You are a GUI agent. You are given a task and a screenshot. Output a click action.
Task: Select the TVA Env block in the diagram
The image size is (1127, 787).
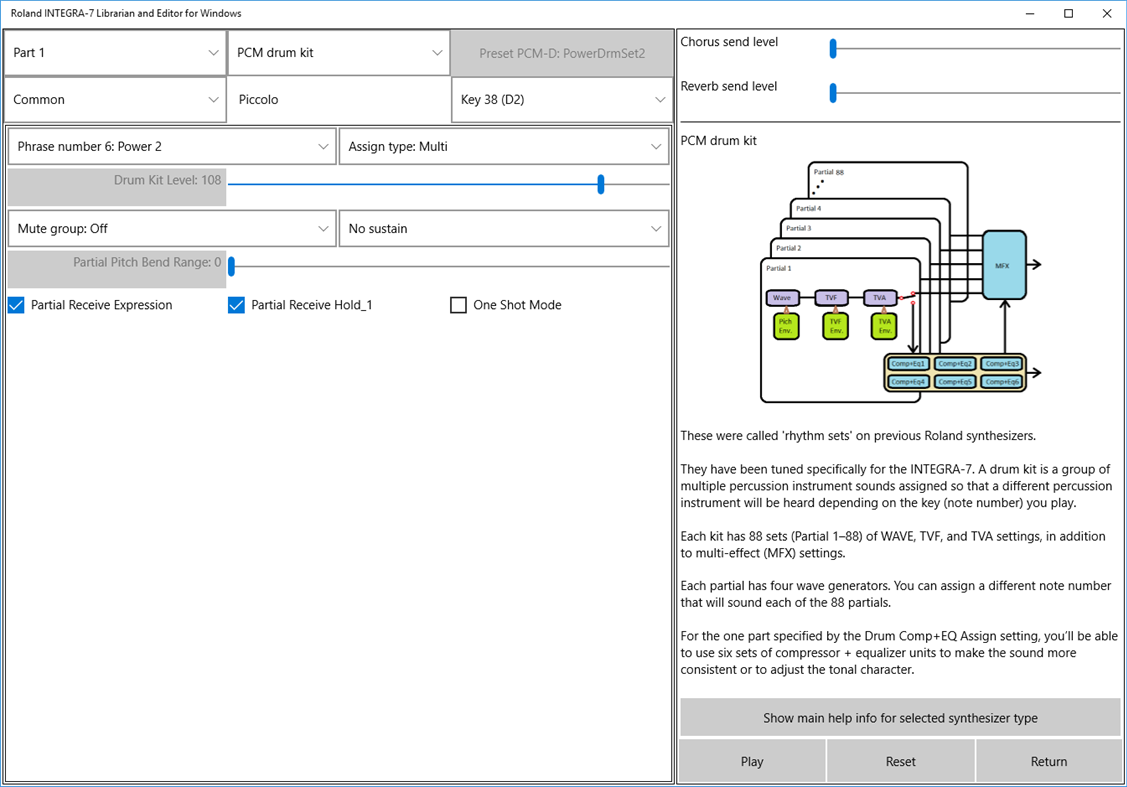pos(884,325)
